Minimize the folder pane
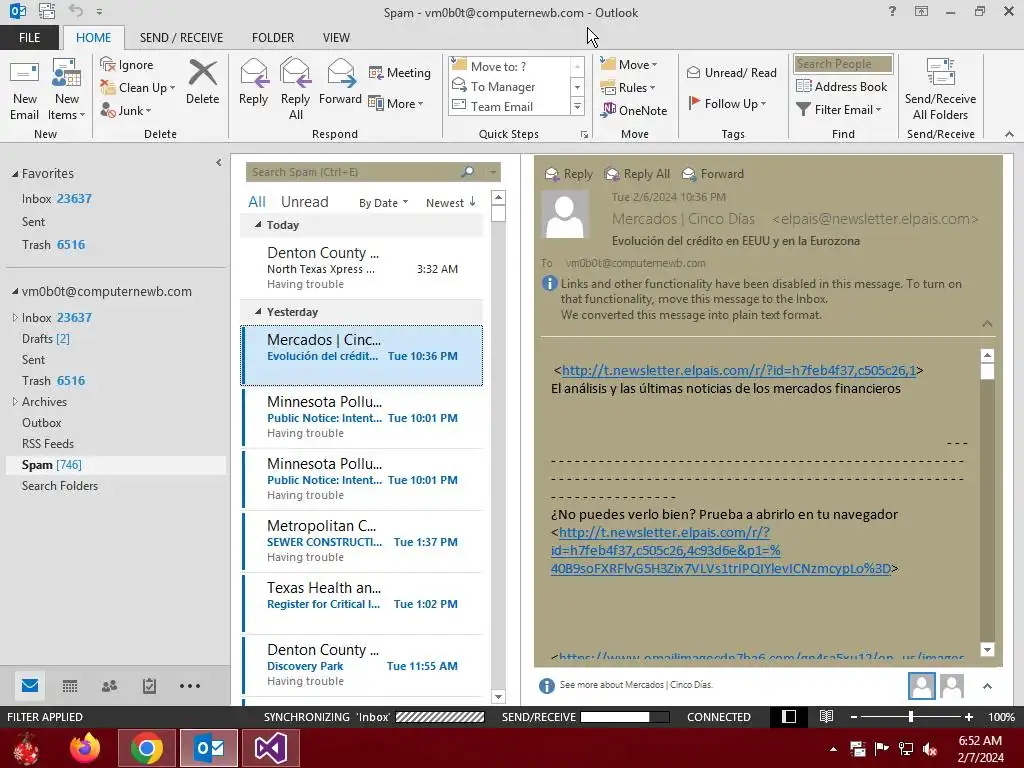Image resolution: width=1024 pixels, height=768 pixels. (219, 163)
